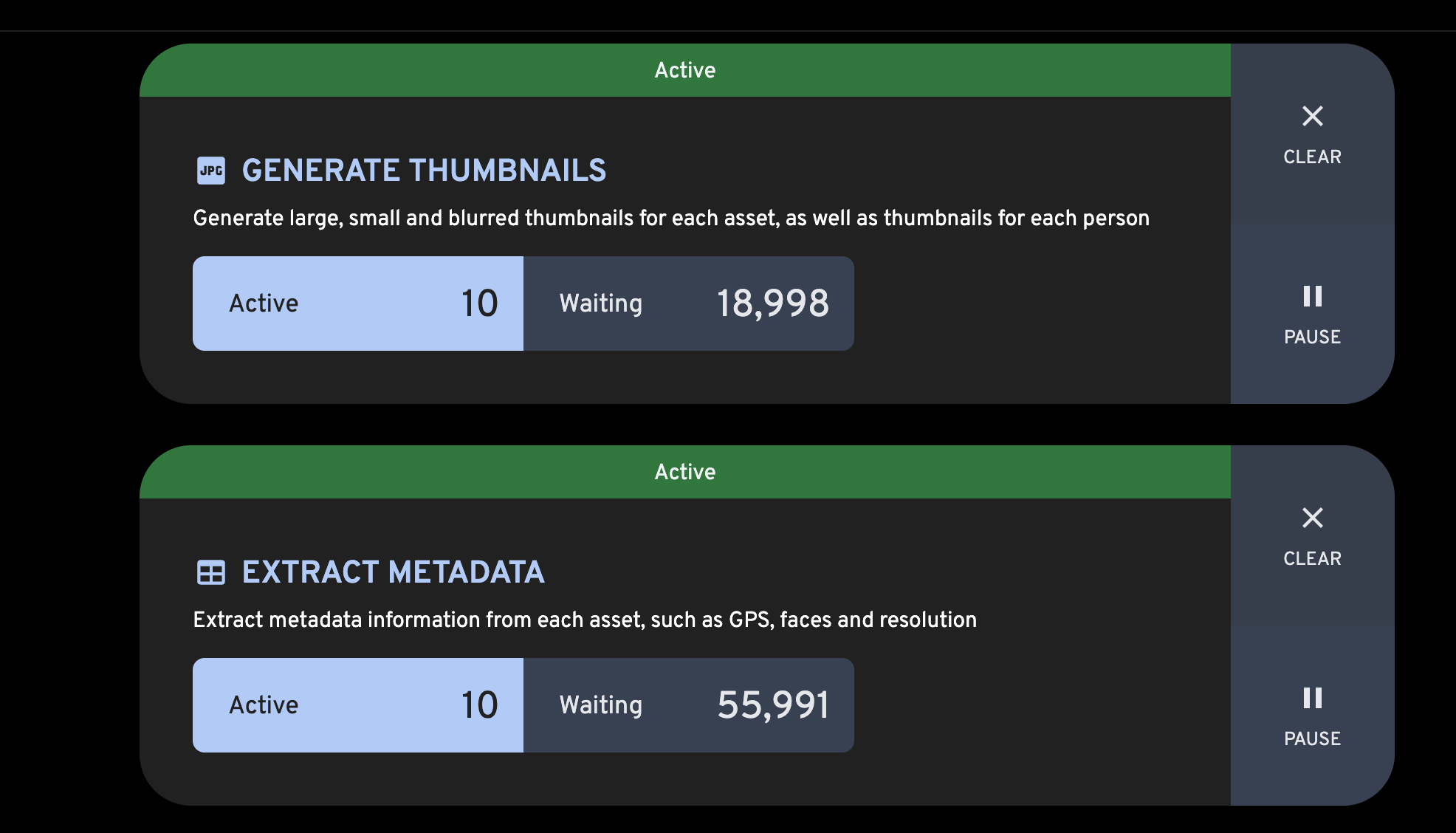Click the GENERATE THUMBNAILS job title
The width and height of the screenshot is (1456, 833).
(x=424, y=170)
